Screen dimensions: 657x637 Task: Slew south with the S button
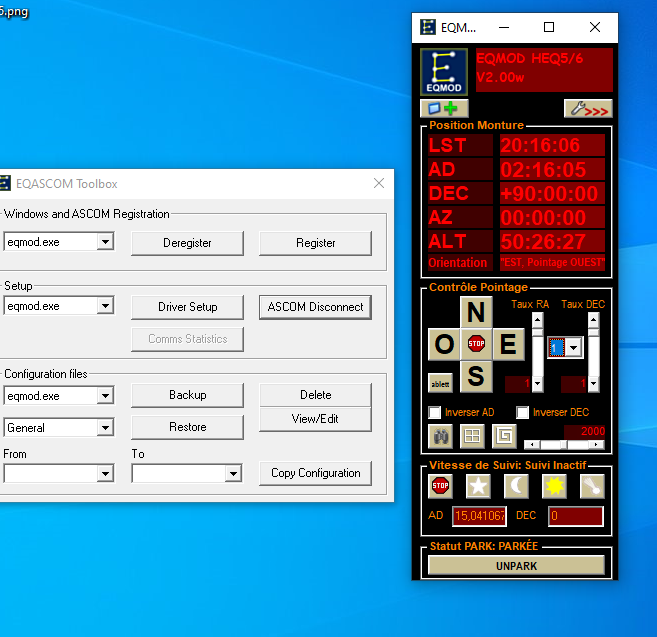click(x=476, y=376)
